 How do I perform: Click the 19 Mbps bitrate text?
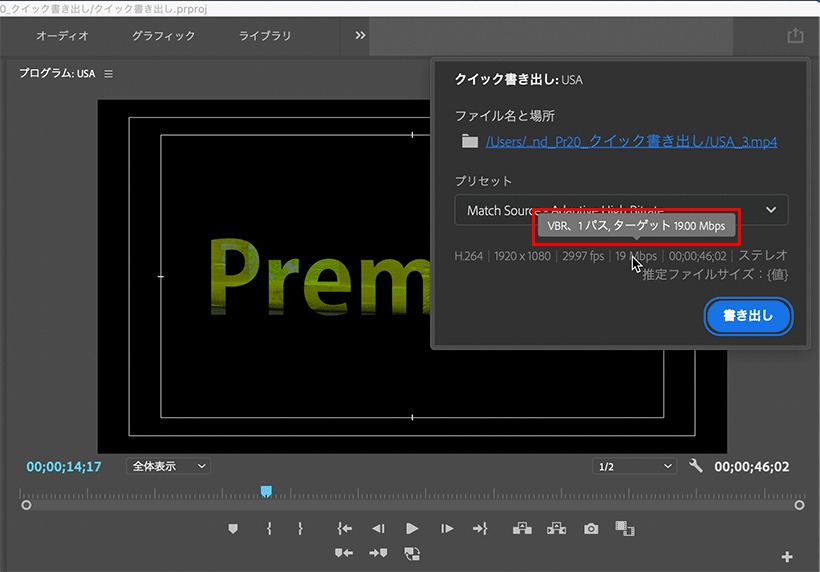[x=636, y=256]
